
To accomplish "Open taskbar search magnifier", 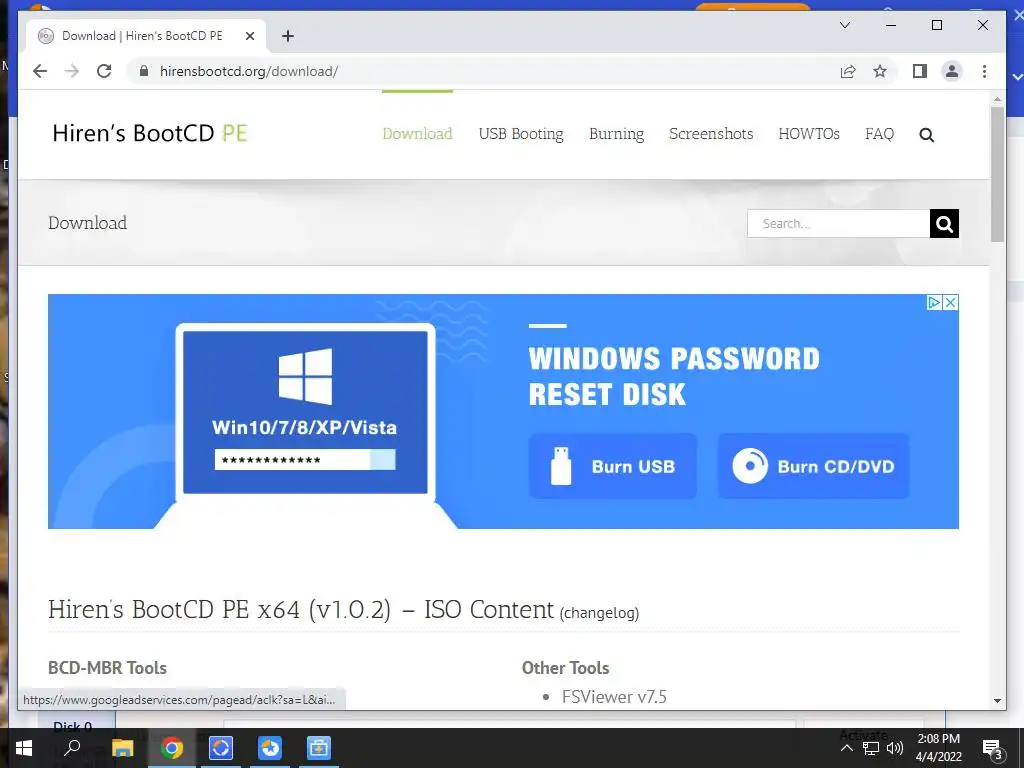I will [x=72, y=748].
